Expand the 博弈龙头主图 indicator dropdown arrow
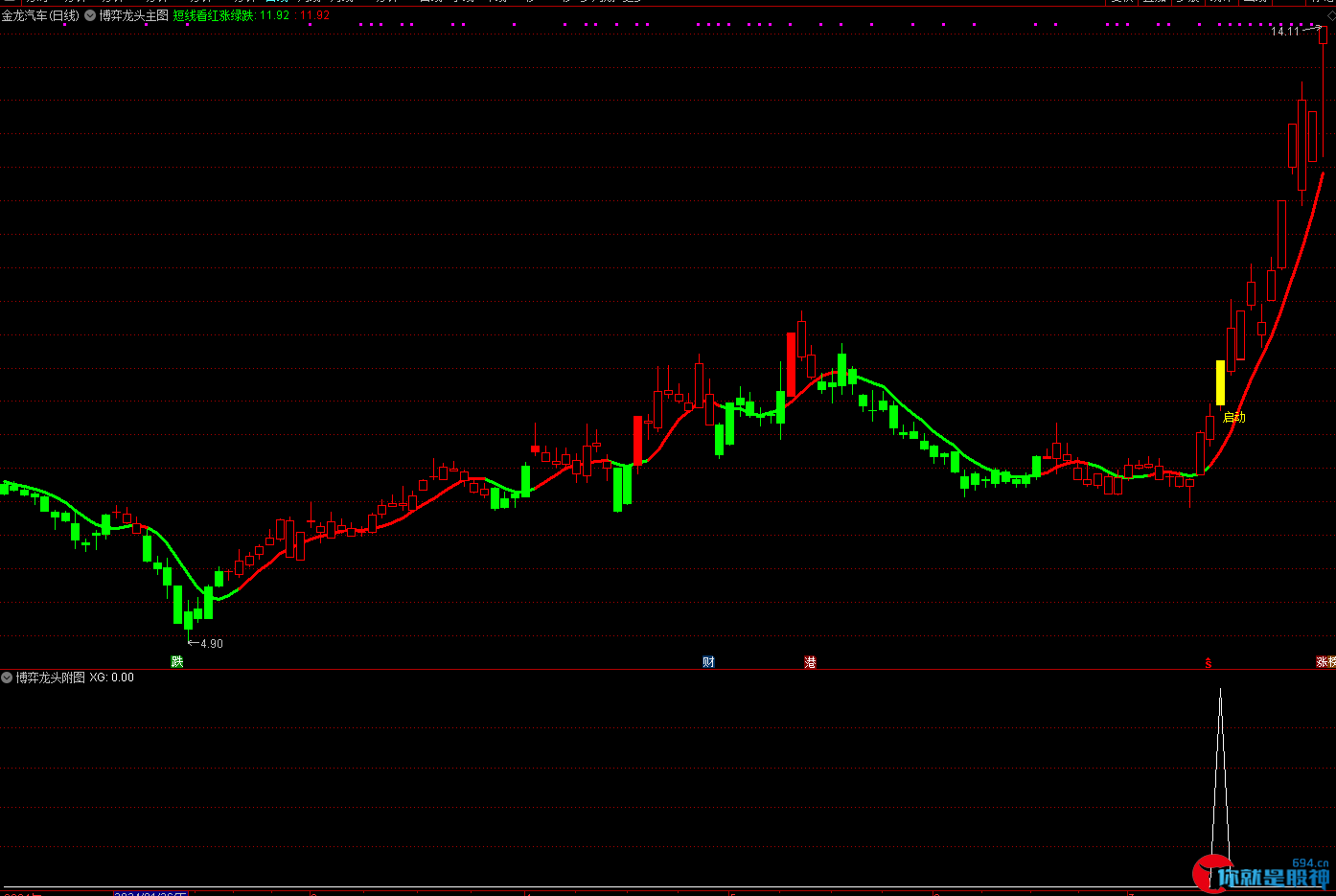 pos(90,15)
